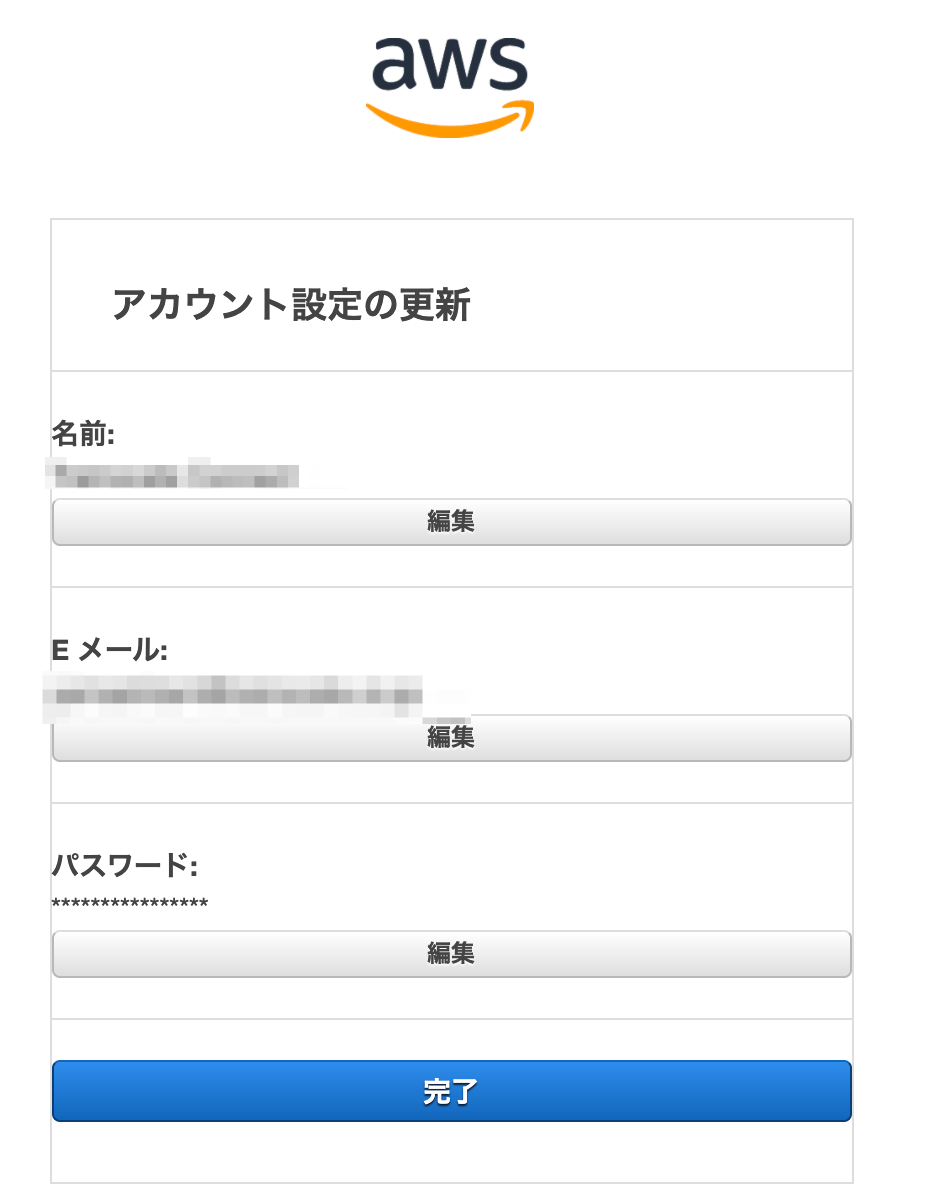The image size is (930, 1196).
Task: Open password editing with the パスワード 編集 button
Action: click(452, 953)
